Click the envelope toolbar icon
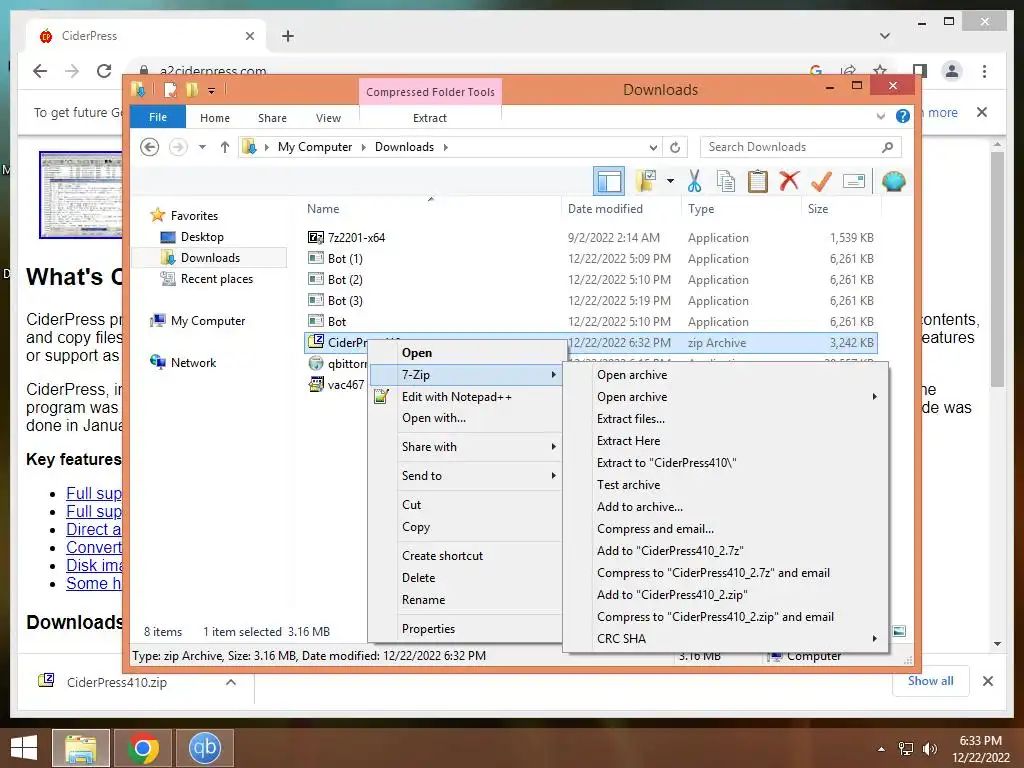The height and width of the screenshot is (768, 1024). [x=854, y=181]
